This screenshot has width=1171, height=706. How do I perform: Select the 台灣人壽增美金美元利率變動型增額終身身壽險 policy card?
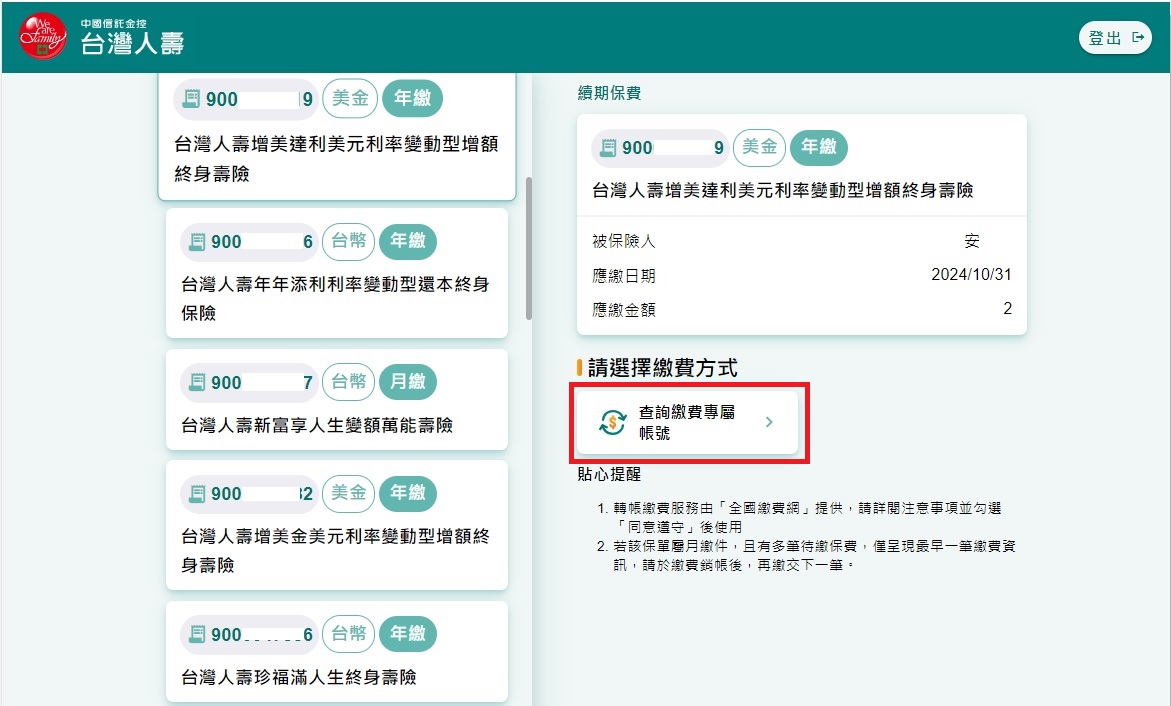(x=337, y=525)
